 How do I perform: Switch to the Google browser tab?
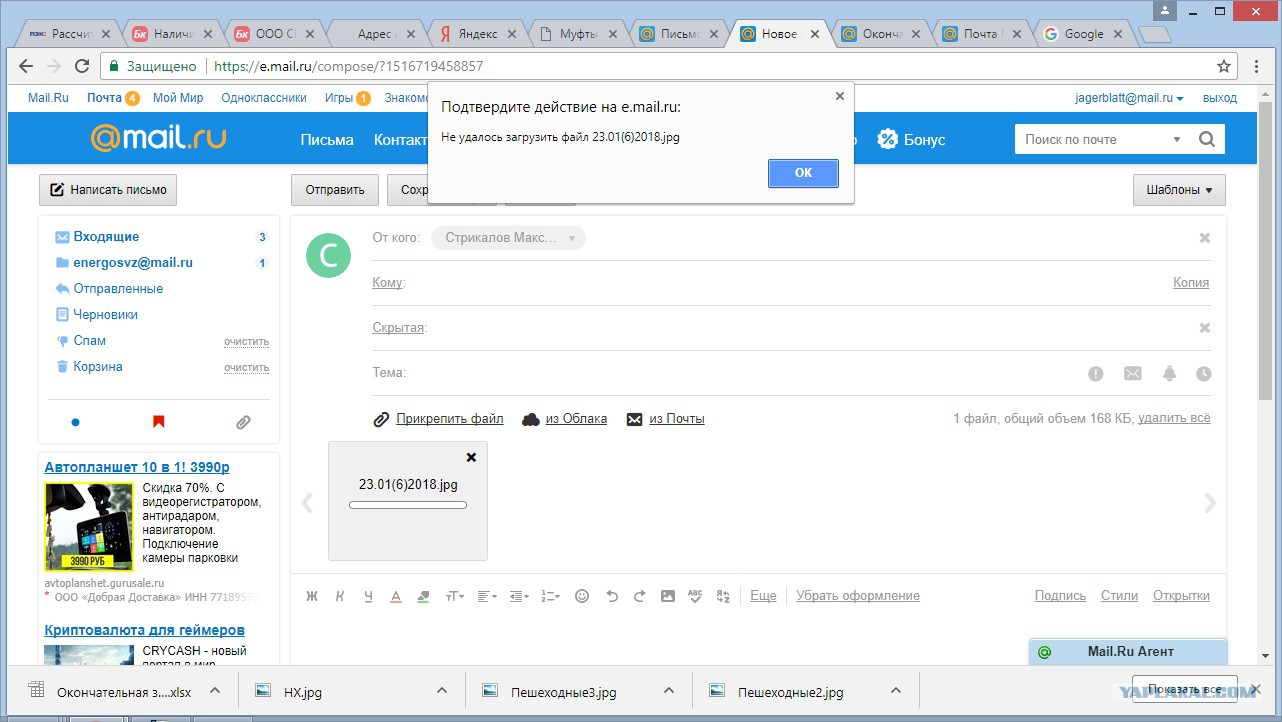click(x=1083, y=34)
